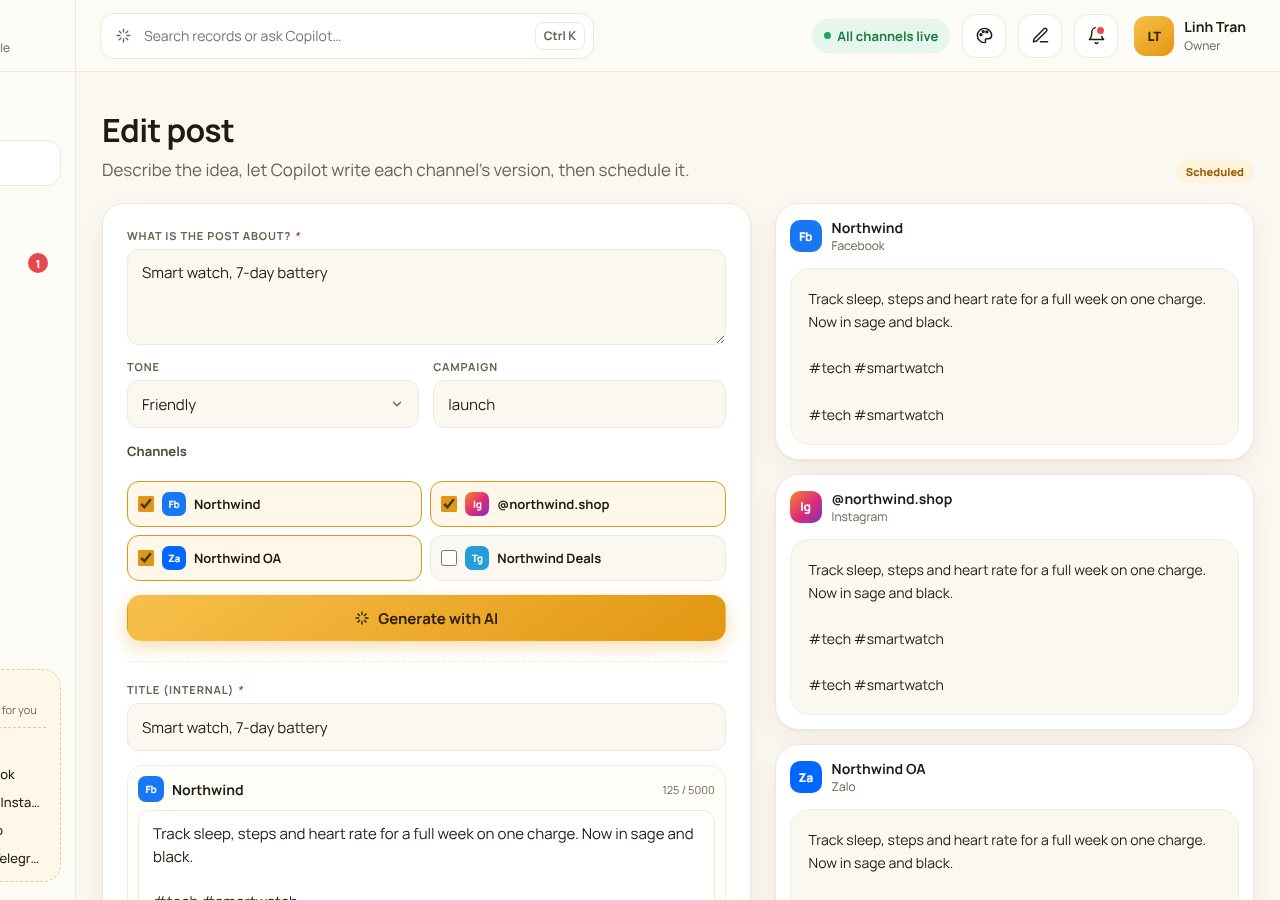Click the Fb icon above the Northwind caption editor
Screen dimensions: 1280x900
(151, 789)
